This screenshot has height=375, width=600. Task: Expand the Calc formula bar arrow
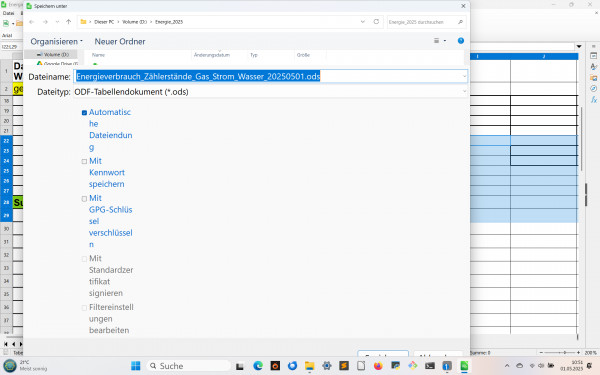click(x=579, y=46)
